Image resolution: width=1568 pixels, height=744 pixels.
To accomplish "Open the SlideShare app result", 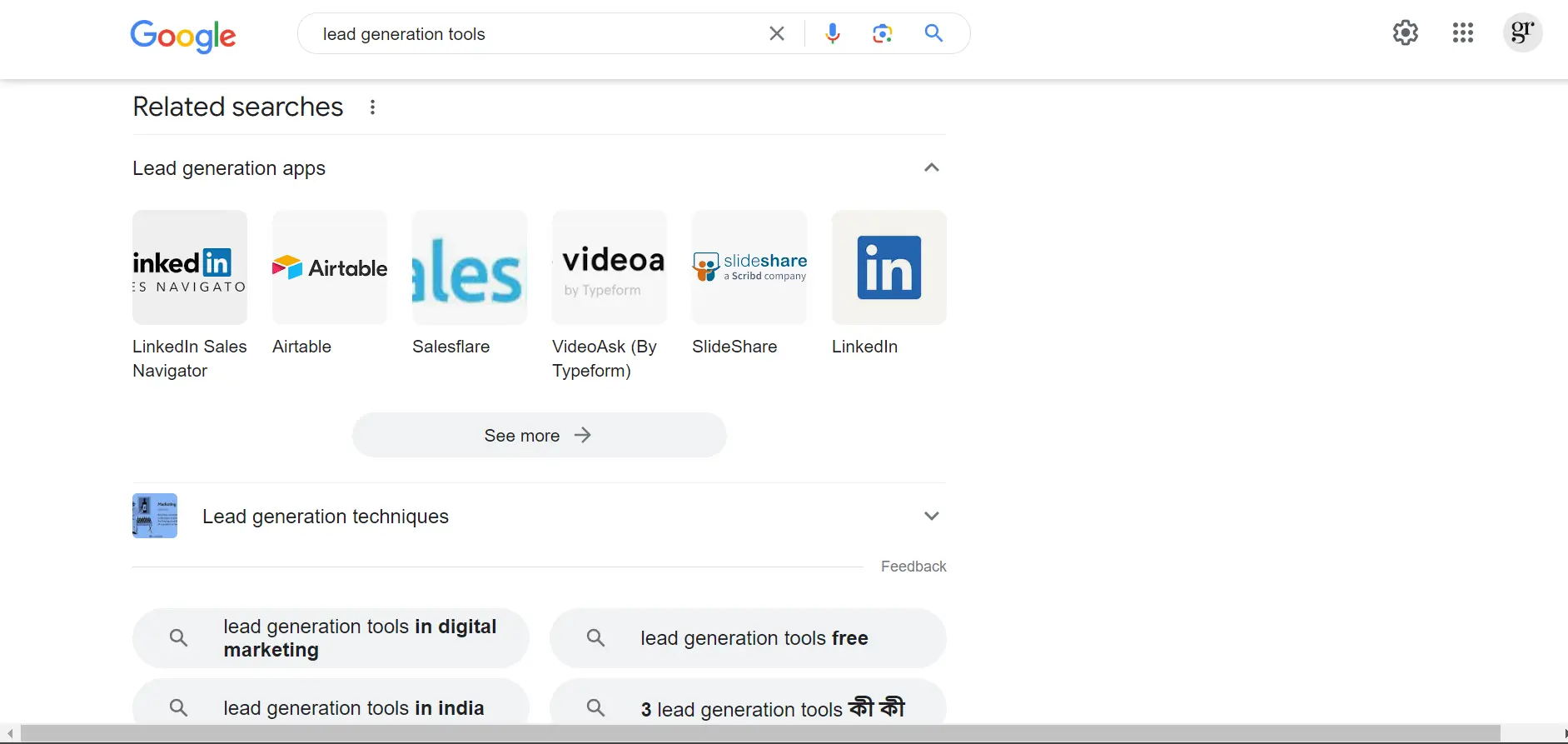I will click(749, 267).
